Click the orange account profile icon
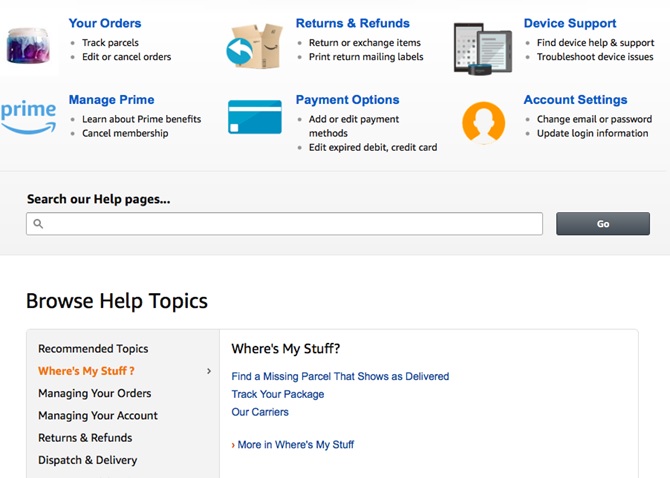670x478 pixels. pos(483,122)
